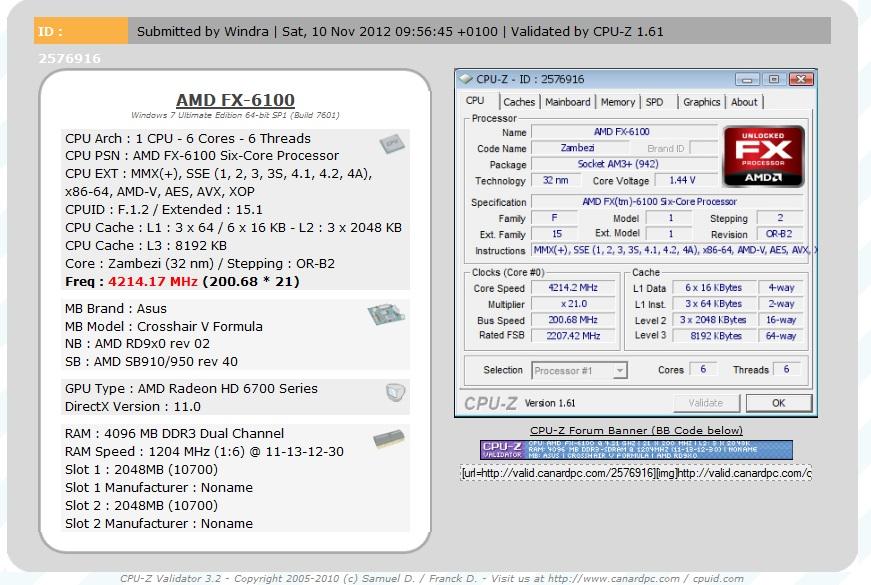This screenshot has width=871, height=585.
Task: Click the ID number 2576916 under header
Action: (69, 58)
